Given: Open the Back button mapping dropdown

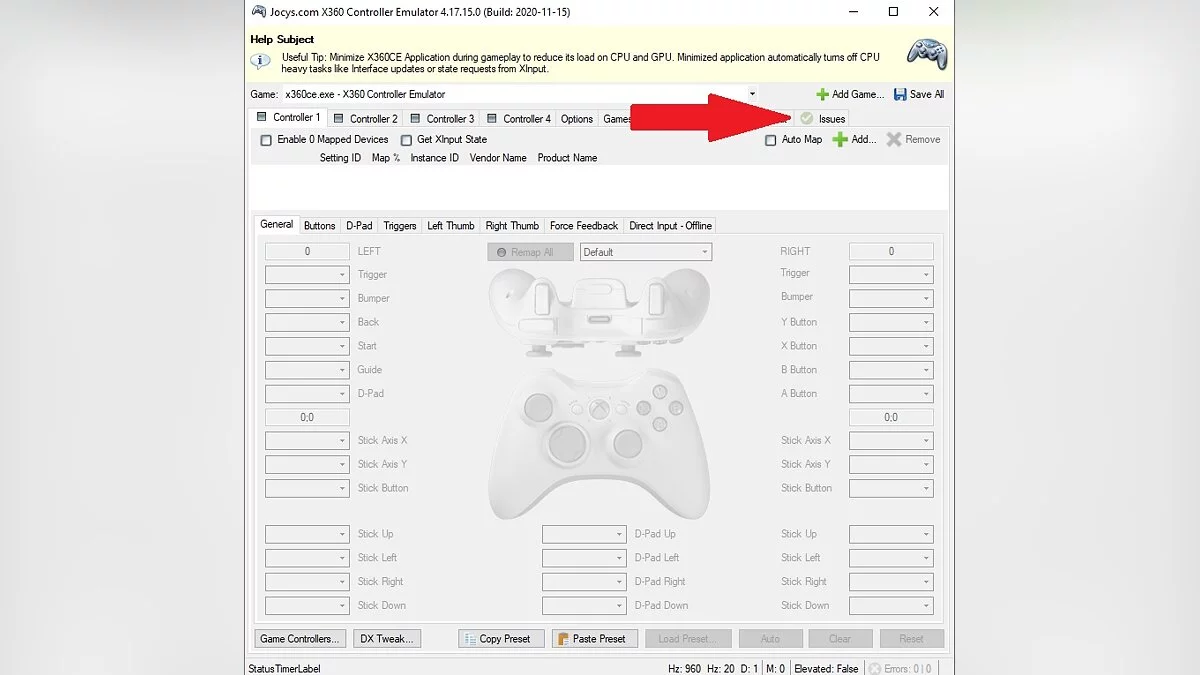Looking at the screenshot, I should 306,322.
